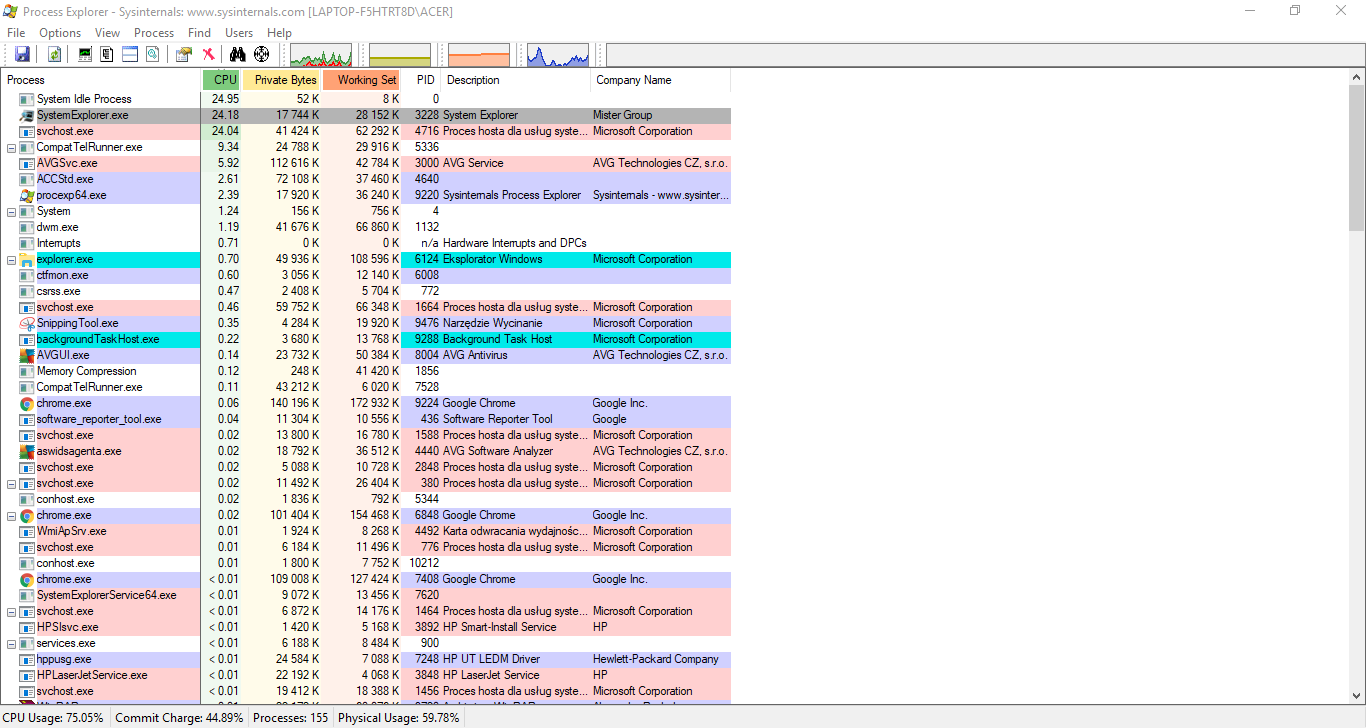The width and height of the screenshot is (1366, 728).
Task: Click Commit Charge 44.89% in status bar
Action: [x=179, y=718]
